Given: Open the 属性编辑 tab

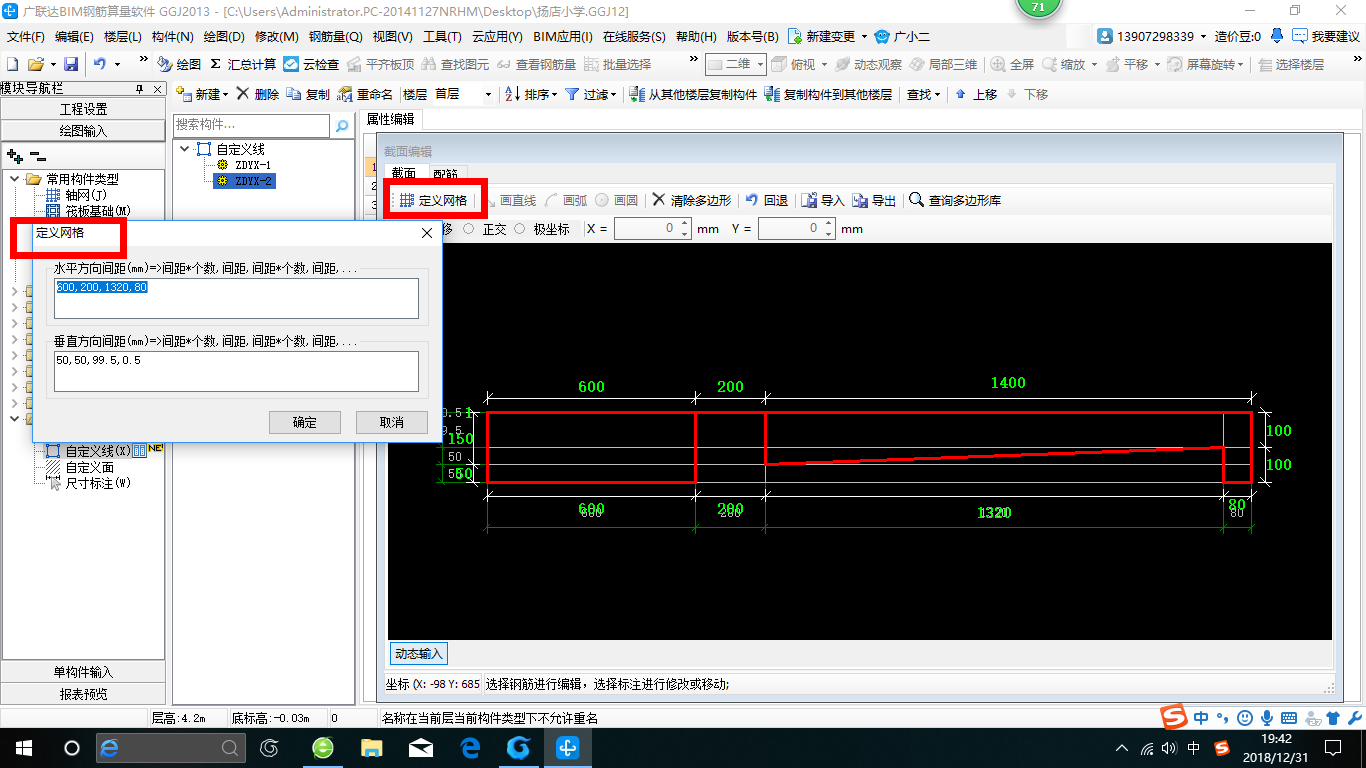Looking at the screenshot, I should [393, 119].
